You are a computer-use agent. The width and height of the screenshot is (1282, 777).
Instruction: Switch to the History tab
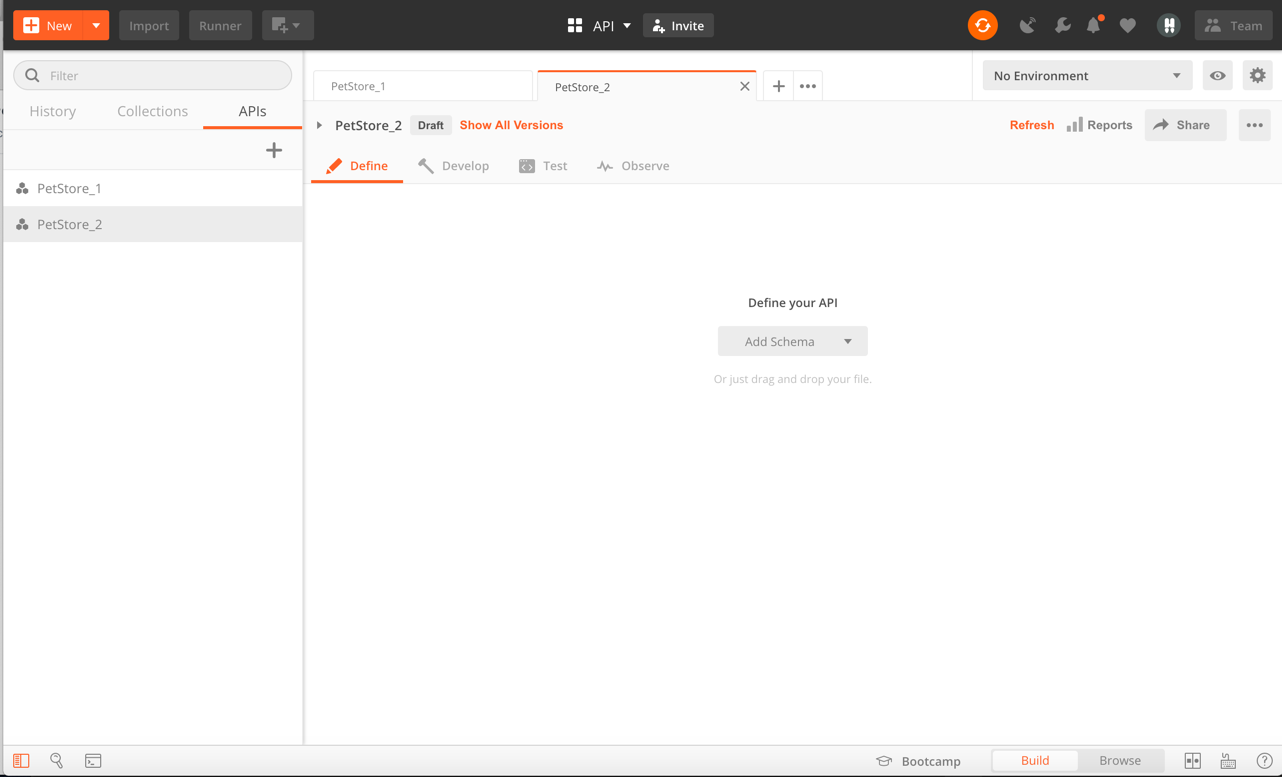tap(53, 111)
